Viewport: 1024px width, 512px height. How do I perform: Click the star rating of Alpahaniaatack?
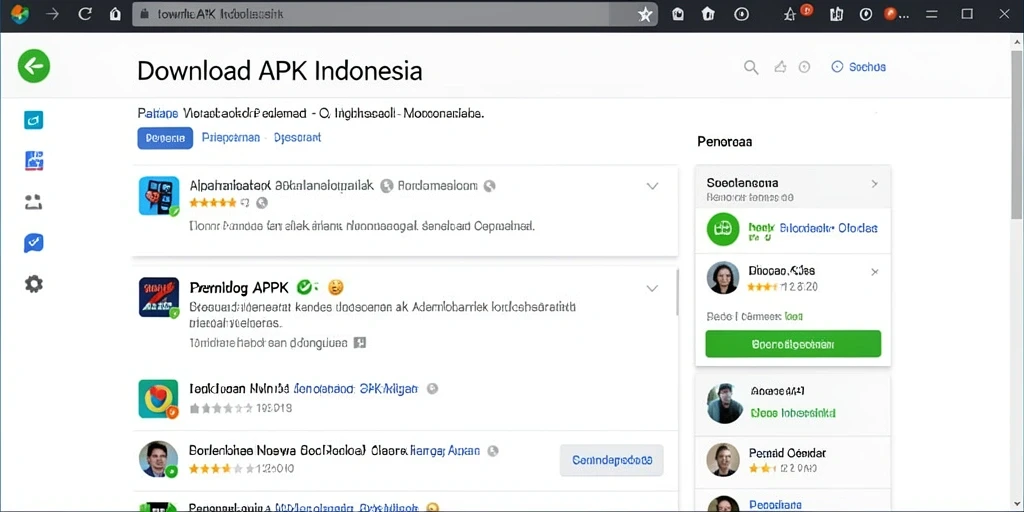(x=213, y=202)
